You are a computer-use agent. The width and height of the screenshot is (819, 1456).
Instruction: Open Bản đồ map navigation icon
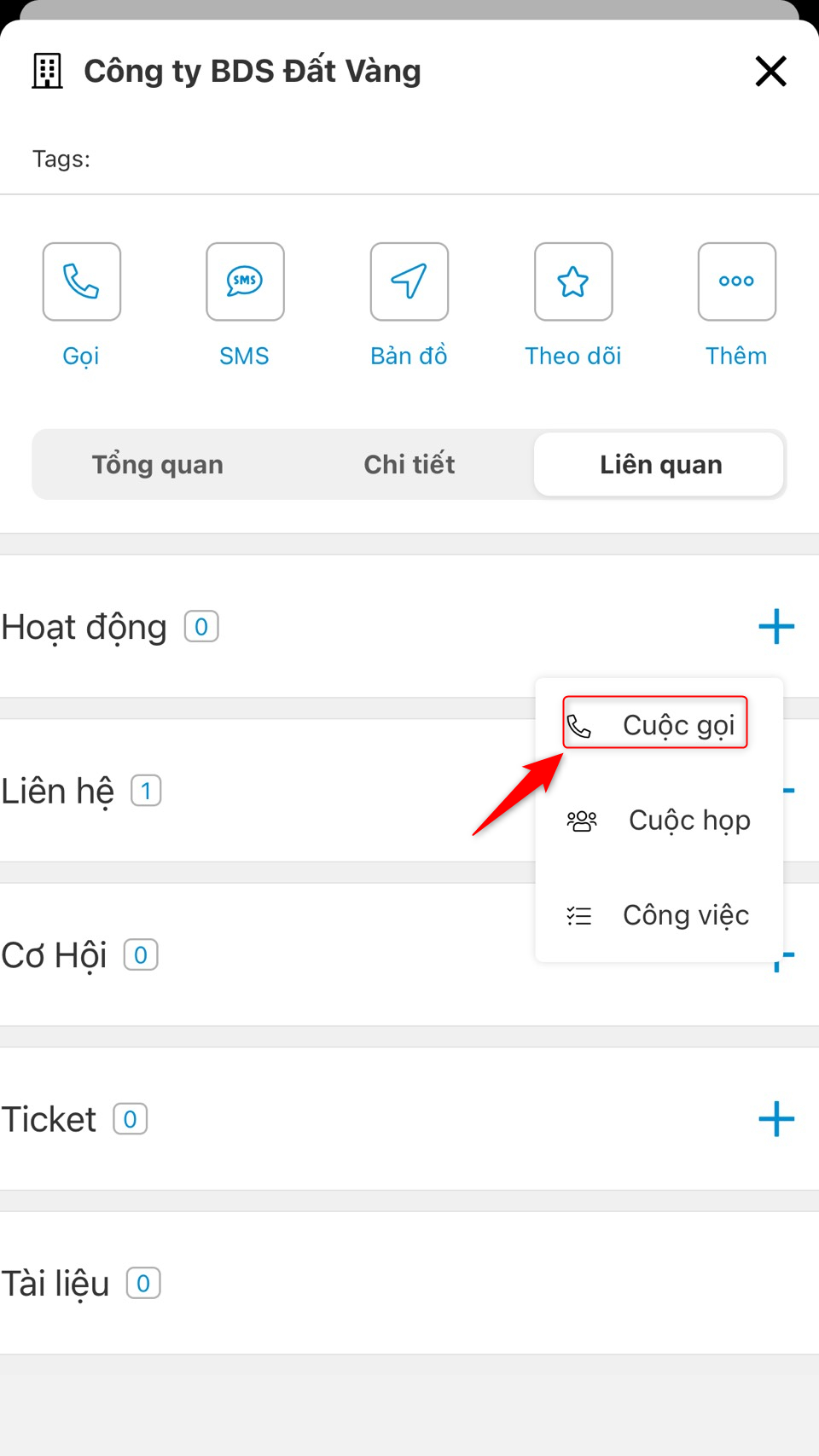(409, 281)
